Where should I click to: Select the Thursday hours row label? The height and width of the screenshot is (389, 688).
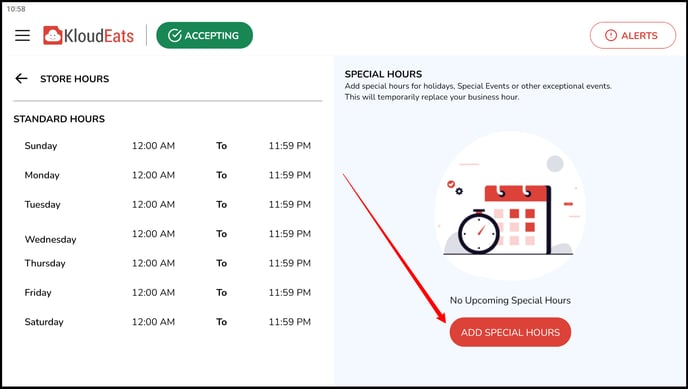point(45,263)
